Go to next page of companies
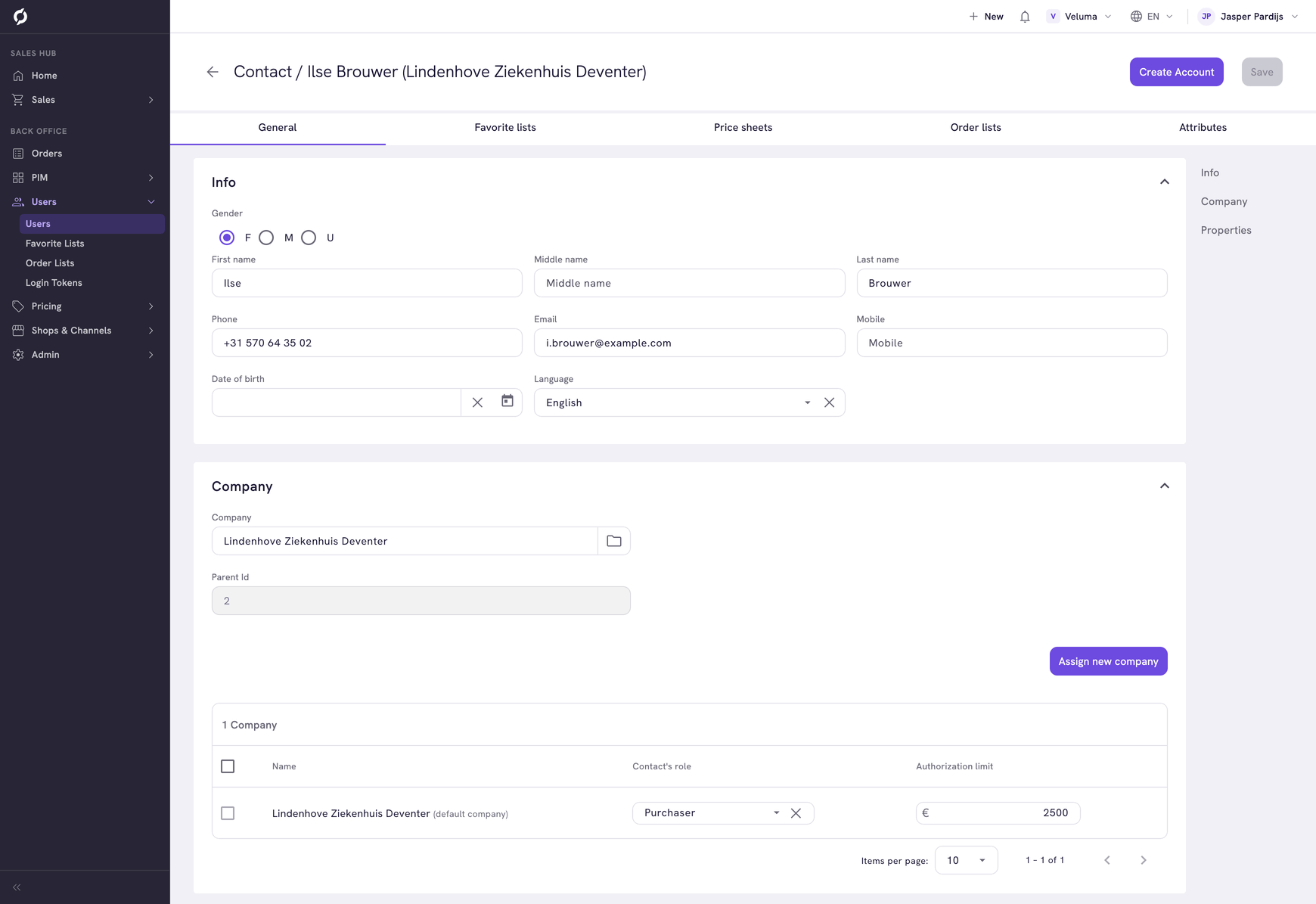 click(x=1144, y=860)
